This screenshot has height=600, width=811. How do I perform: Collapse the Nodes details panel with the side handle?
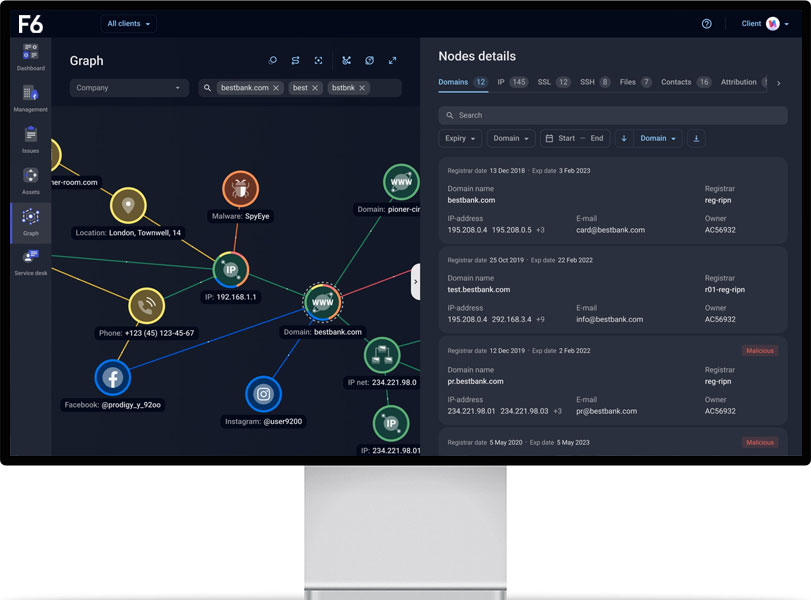click(415, 282)
